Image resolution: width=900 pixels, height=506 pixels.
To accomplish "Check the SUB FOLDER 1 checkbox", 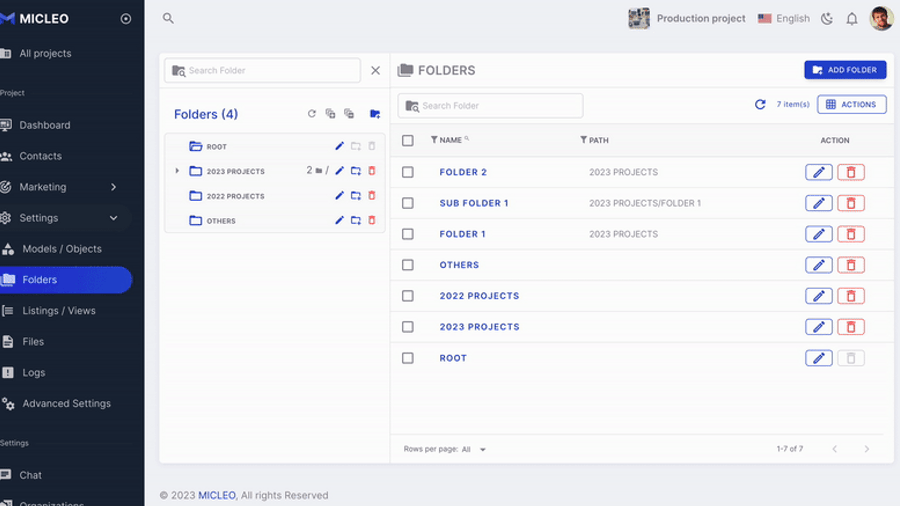I will point(408,203).
